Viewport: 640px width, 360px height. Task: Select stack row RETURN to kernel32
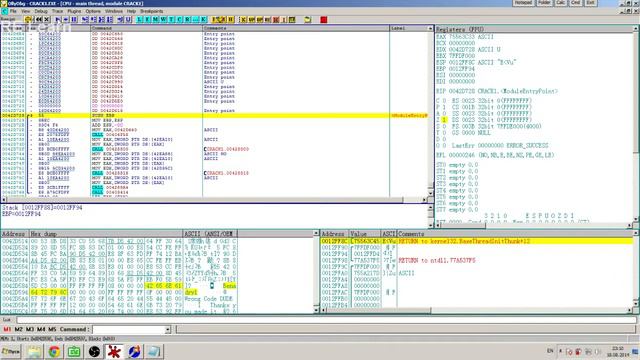pyautogui.click(x=477, y=241)
